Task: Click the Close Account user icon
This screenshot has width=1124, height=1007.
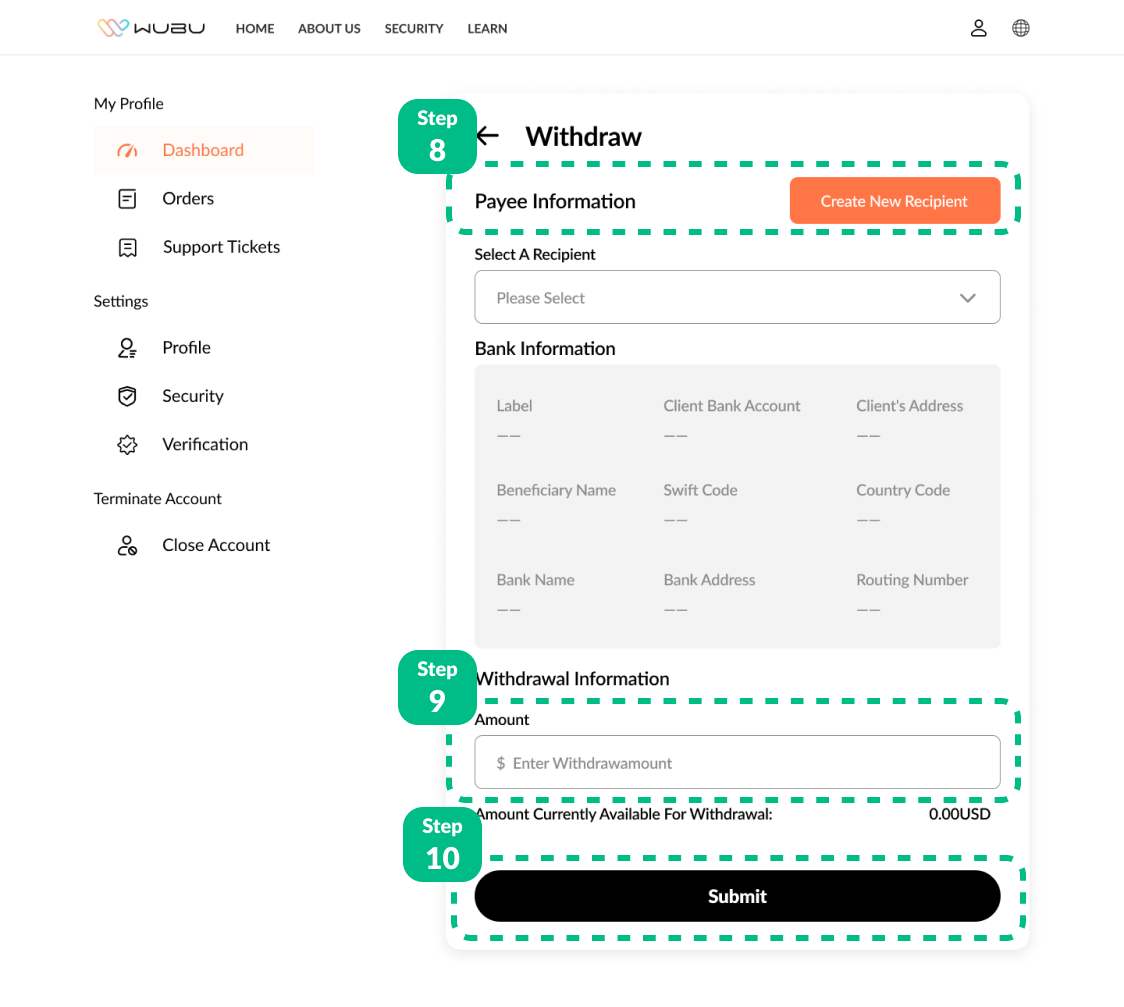Action: pyautogui.click(x=127, y=546)
